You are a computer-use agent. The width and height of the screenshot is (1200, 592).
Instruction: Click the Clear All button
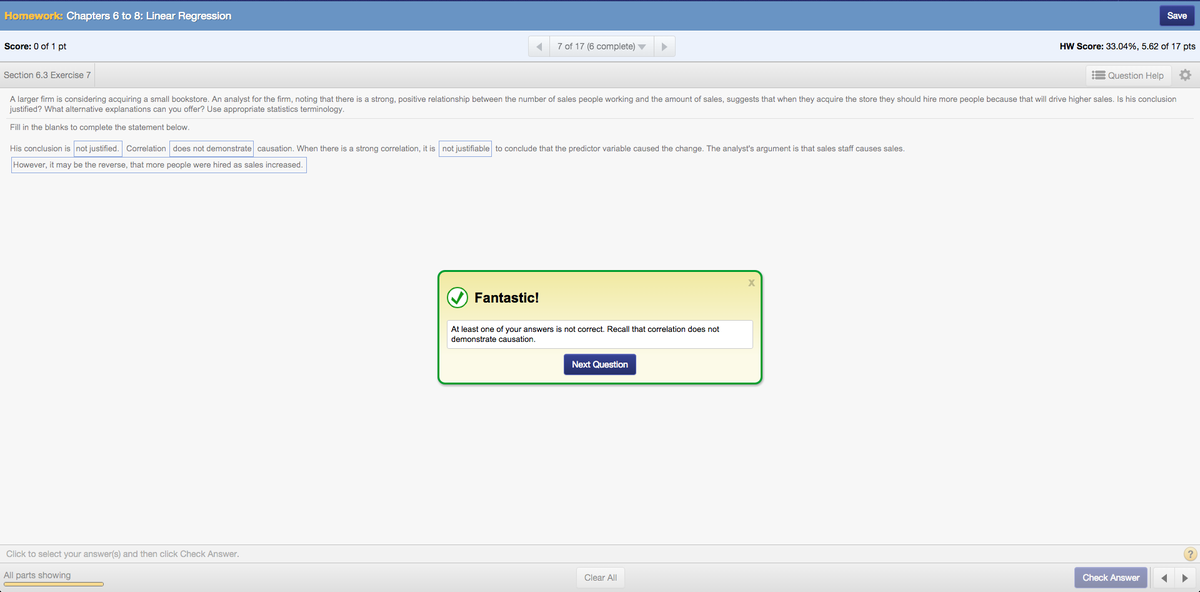(x=600, y=578)
